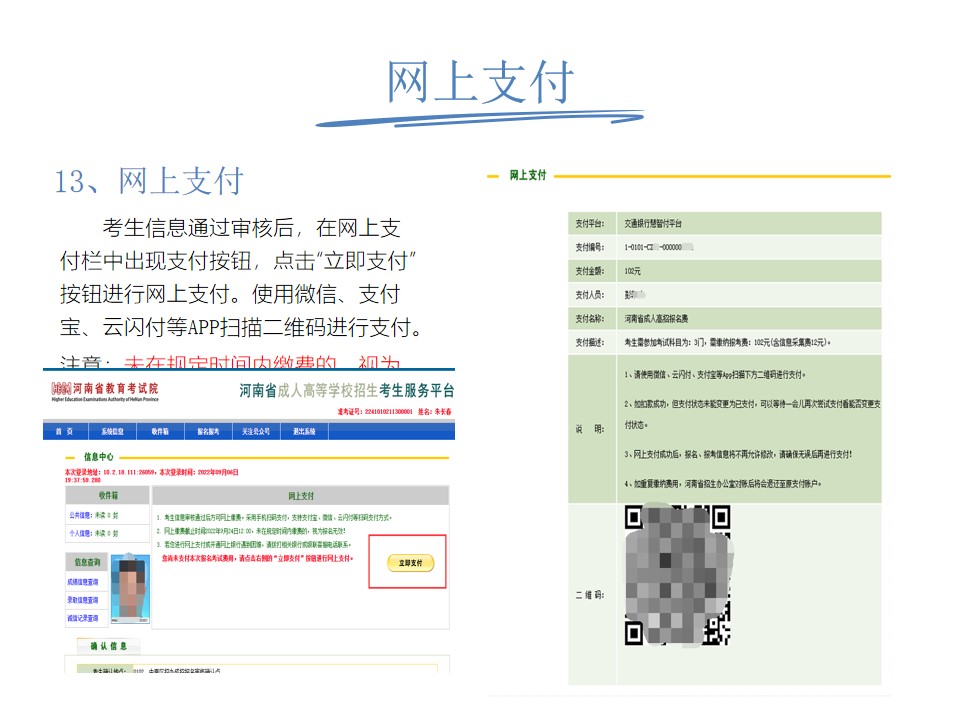Select the 确认信息 tab
This screenshot has height=720, width=960.
[108, 646]
